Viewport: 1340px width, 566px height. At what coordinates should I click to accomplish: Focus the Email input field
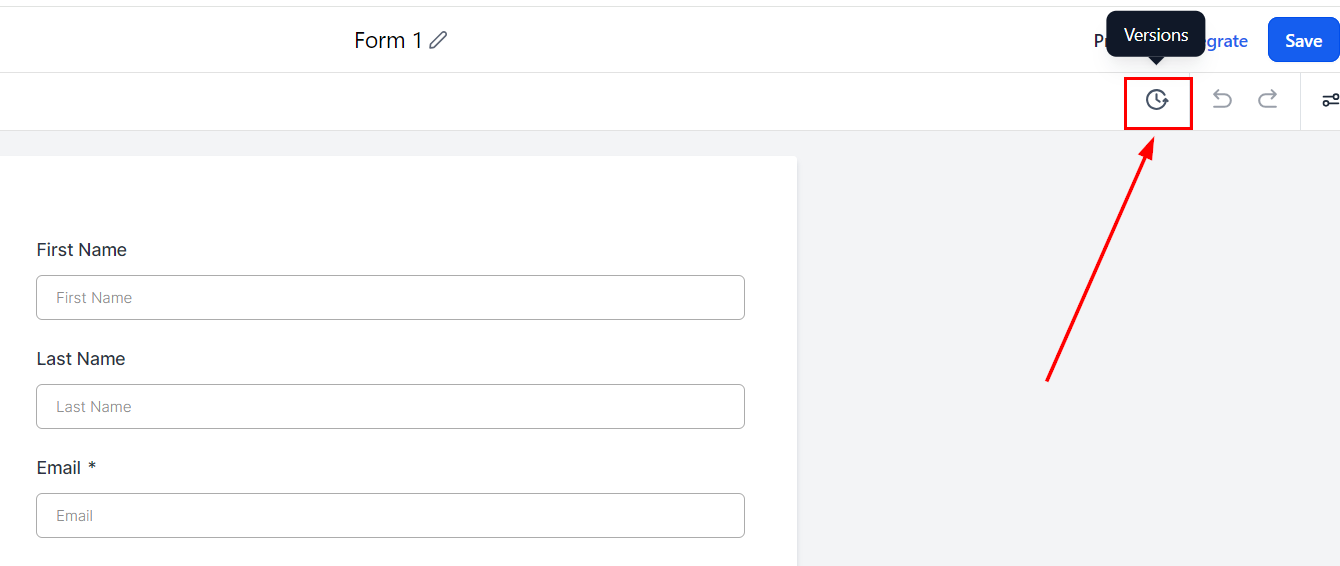390,516
